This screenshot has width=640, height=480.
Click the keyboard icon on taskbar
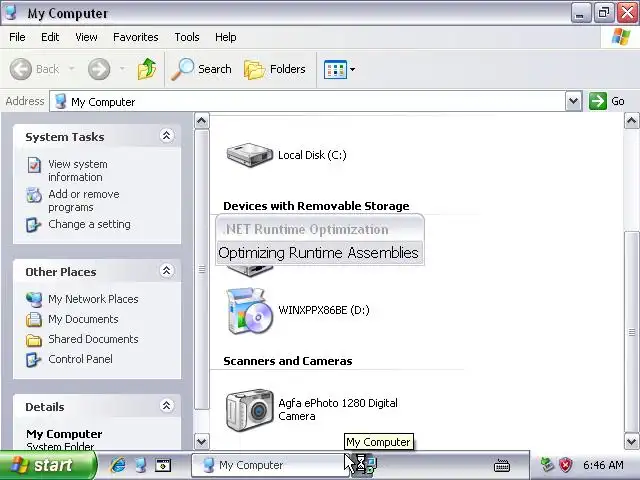coord(502,465)
